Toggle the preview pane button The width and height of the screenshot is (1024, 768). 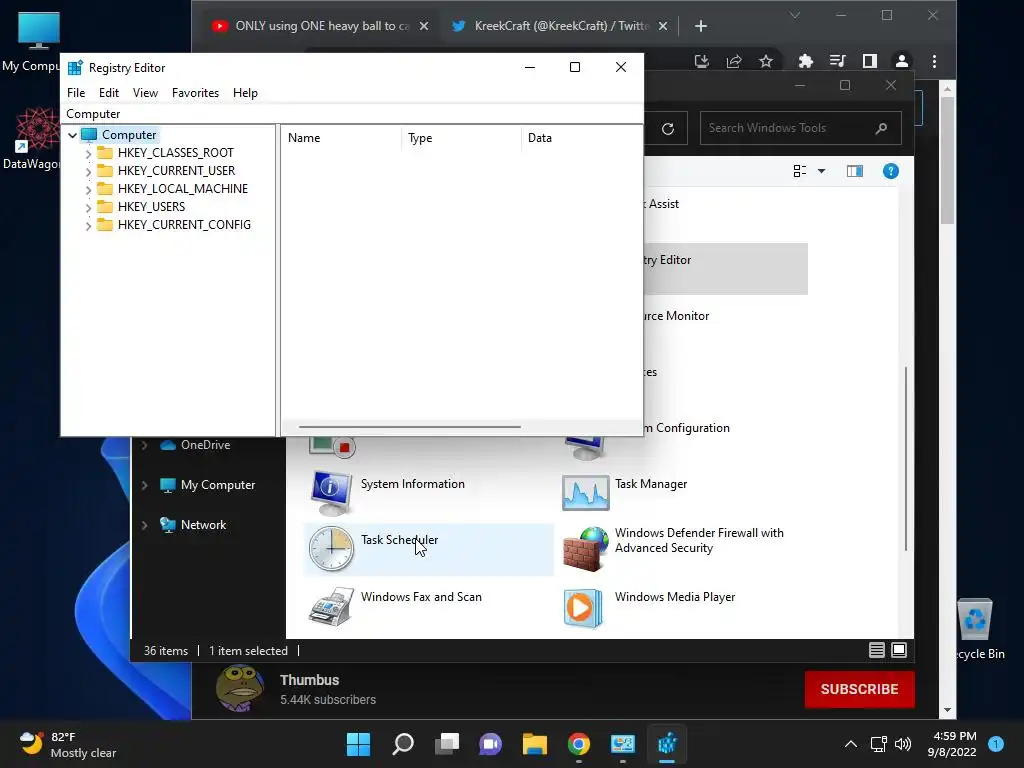855,171
